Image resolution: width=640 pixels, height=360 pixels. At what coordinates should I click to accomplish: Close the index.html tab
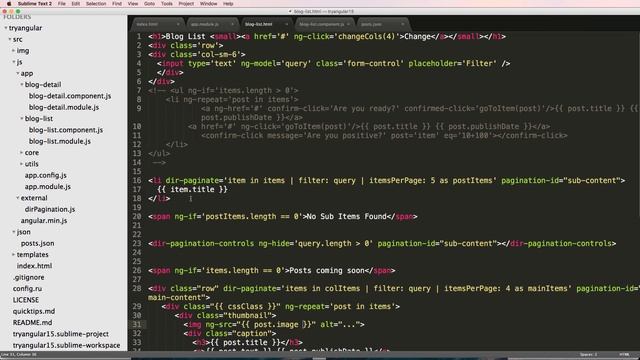coord(178,24)
